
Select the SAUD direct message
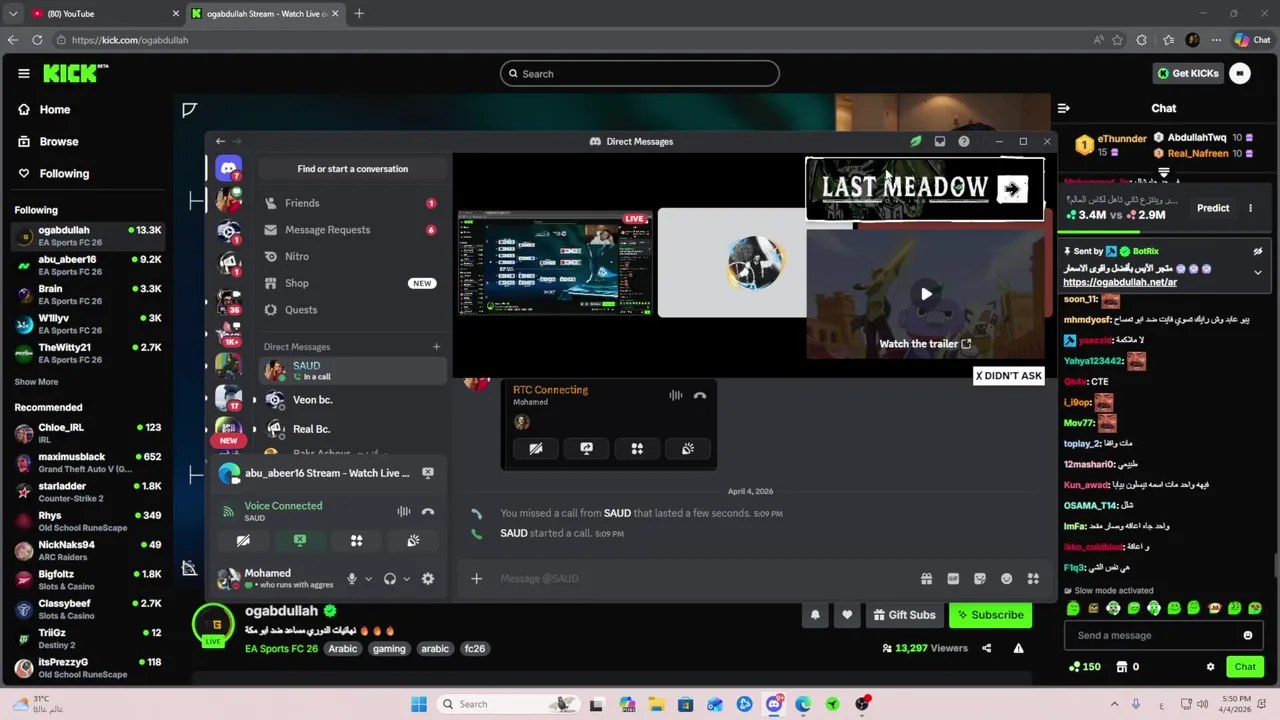pos(352,370)
